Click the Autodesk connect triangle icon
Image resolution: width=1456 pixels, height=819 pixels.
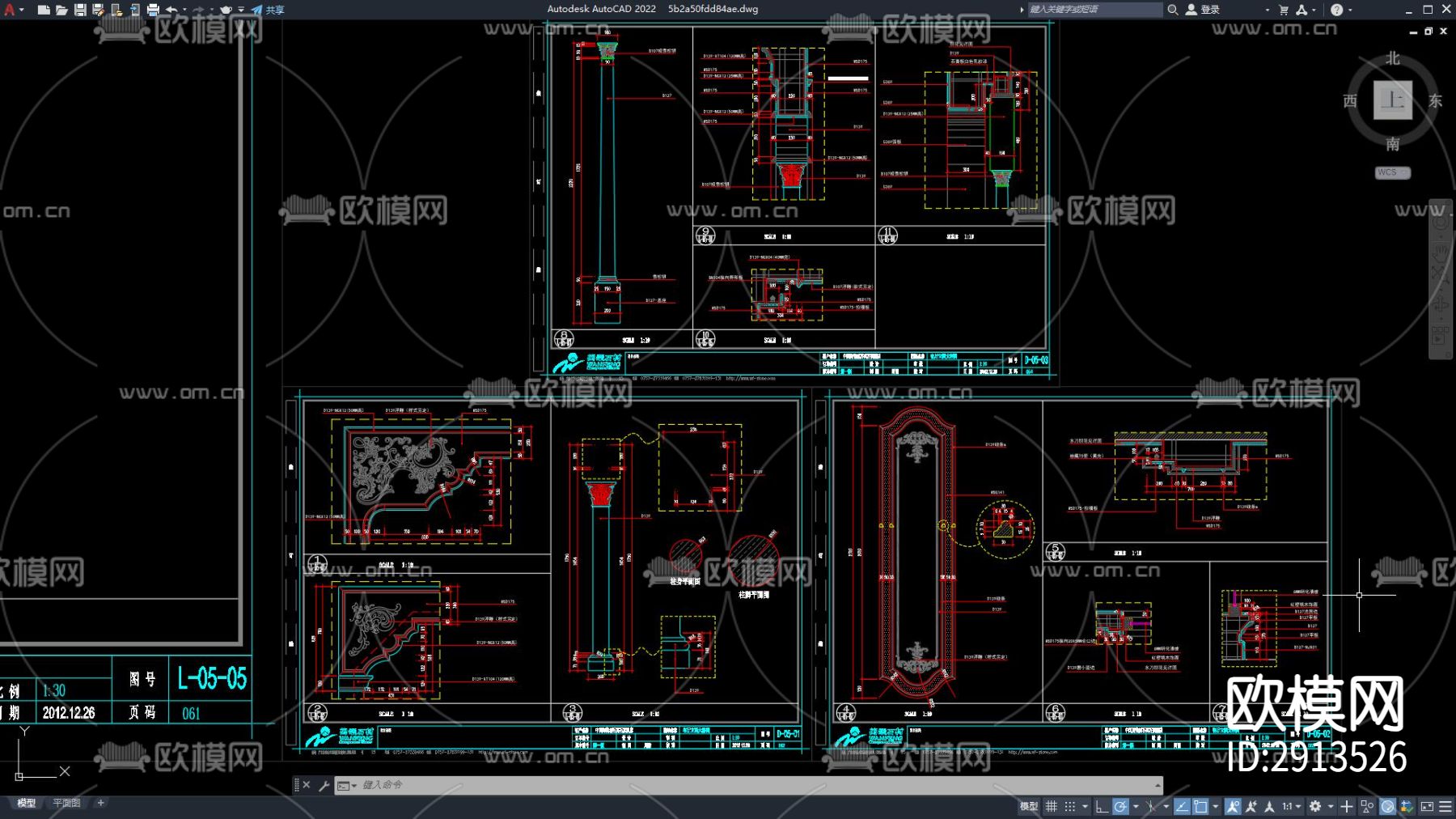coord(1302,10)
